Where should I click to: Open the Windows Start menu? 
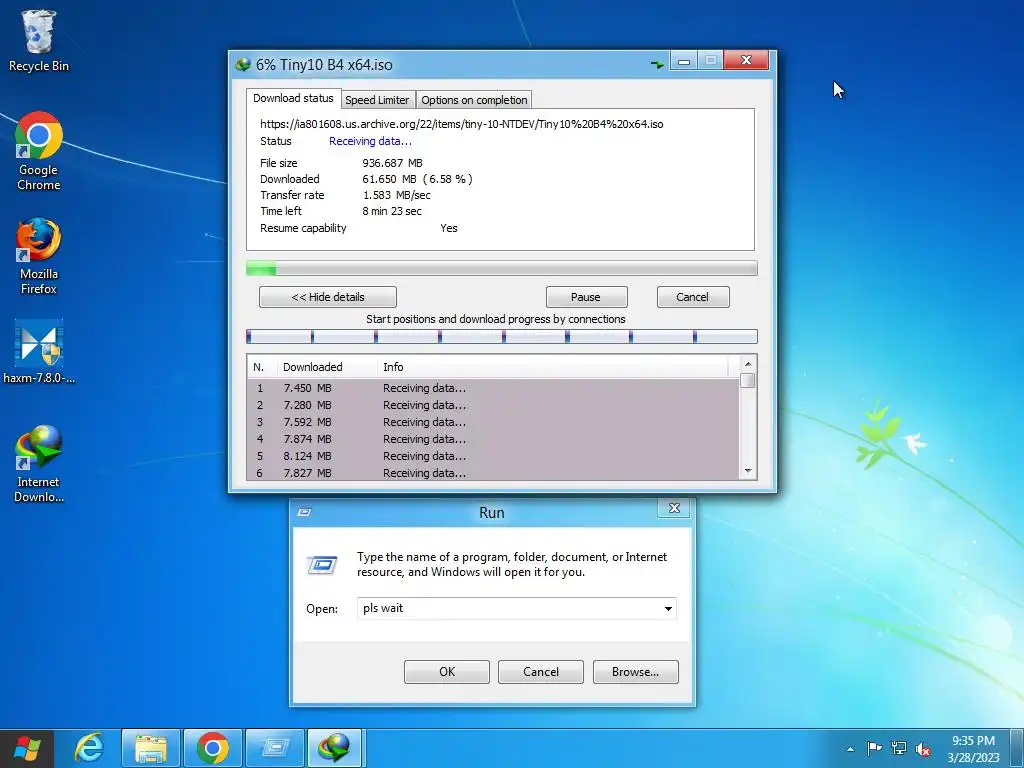pyautogui.click(x=27, y=748)
